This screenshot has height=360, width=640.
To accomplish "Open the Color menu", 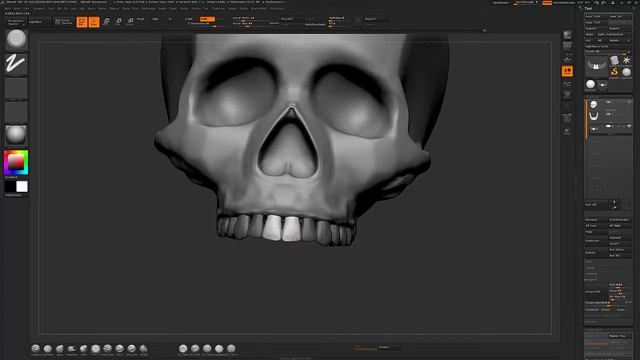I will pyautogui.click(x=26, y=8).
